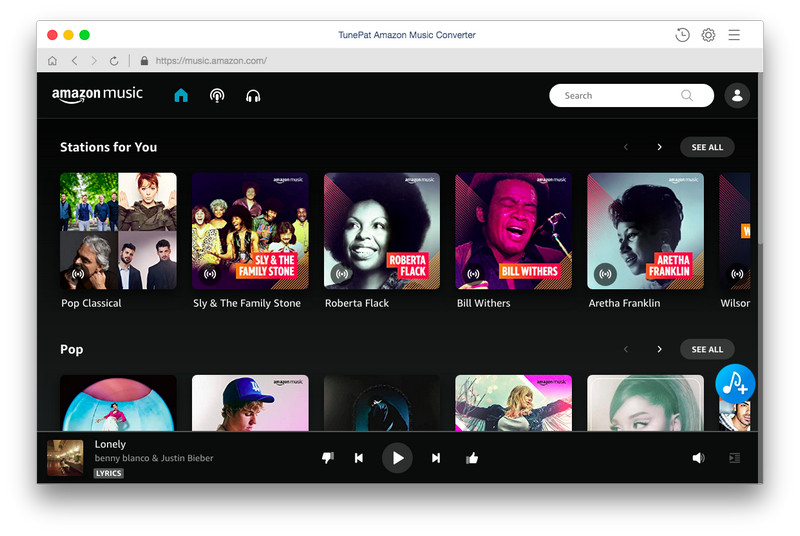The width and height of the screenshot is (800, 536).
Task: Open the hamburger menu in title bar
Action: [x=734, y=35]
